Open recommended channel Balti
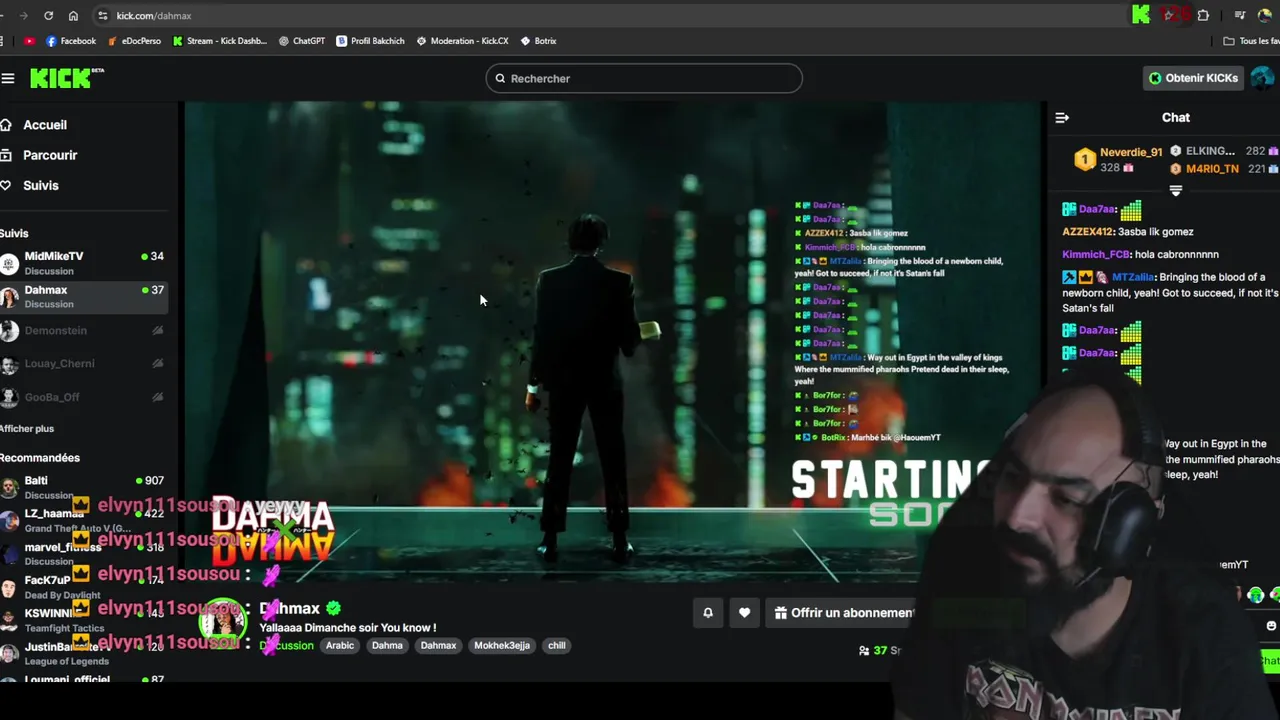Viewport: 1280px width, 720px height. (x=83, y=487)
